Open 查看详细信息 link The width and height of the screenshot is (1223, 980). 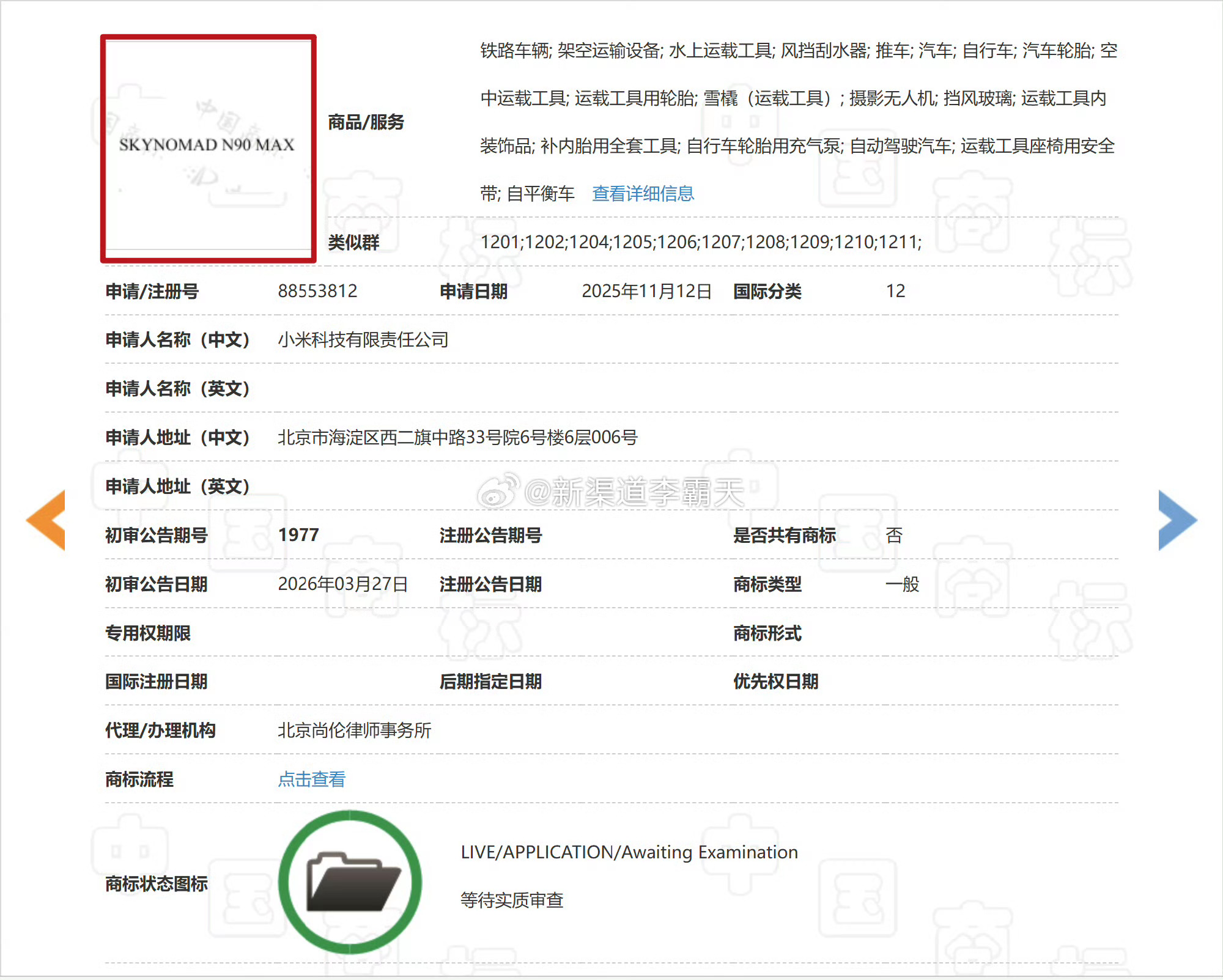pos(643,194)
